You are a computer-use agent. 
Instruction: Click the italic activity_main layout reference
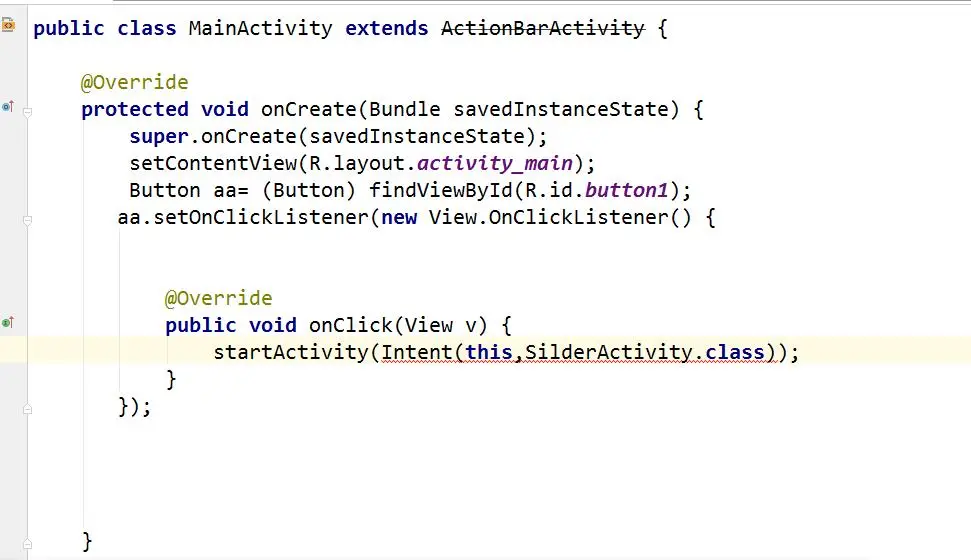click(x=495, y=164)
